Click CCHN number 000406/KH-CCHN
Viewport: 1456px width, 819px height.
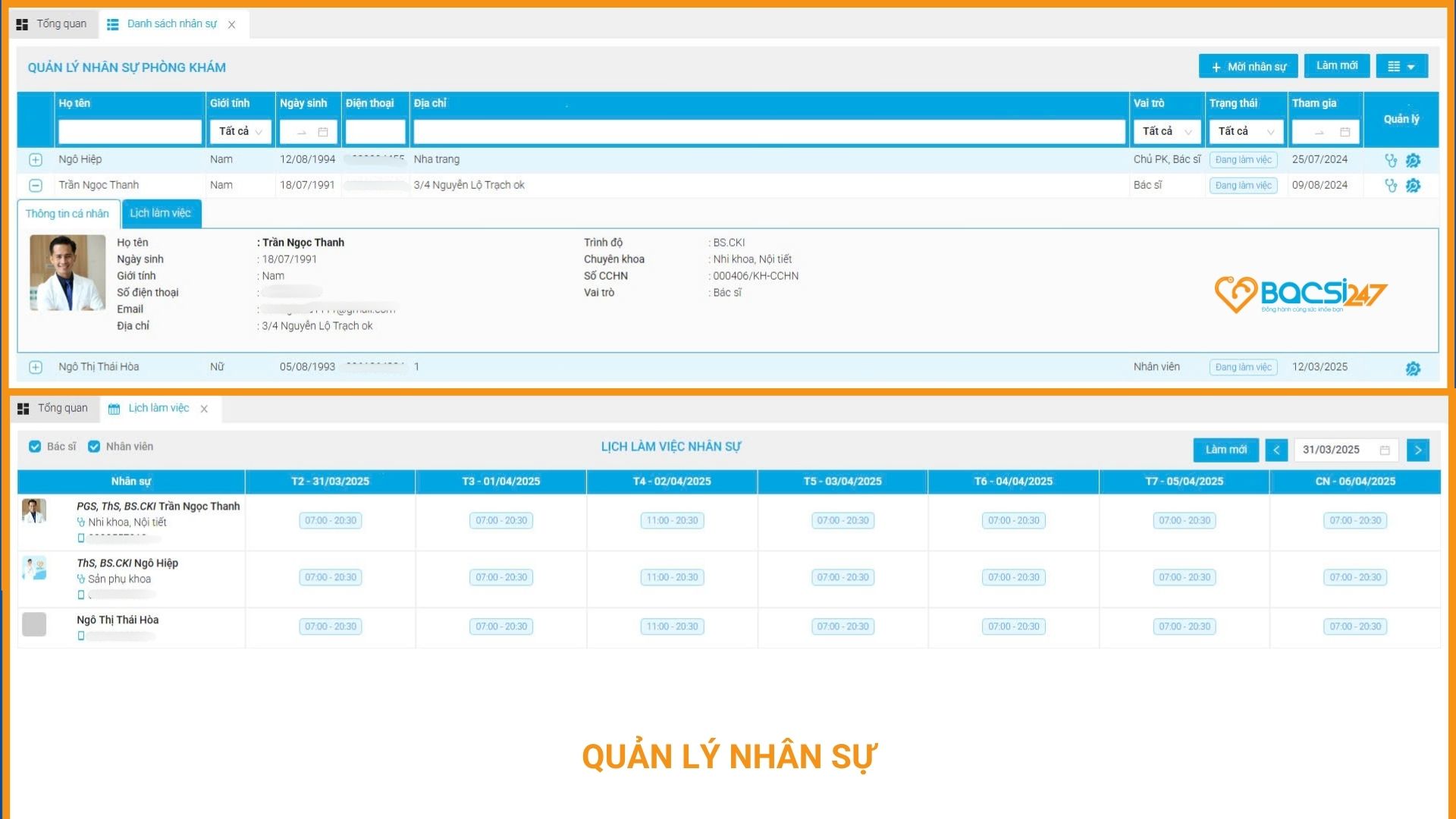pos(756,277)
